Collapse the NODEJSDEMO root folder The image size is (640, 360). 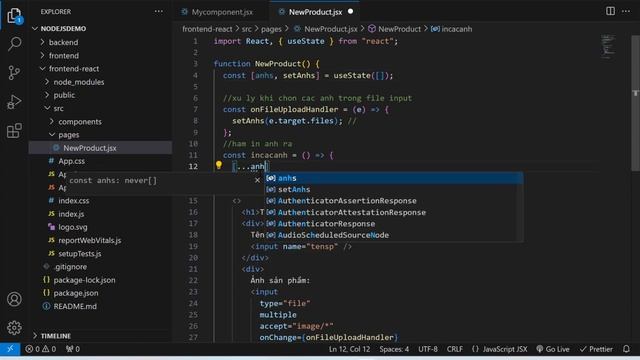[x=100, y=29]
